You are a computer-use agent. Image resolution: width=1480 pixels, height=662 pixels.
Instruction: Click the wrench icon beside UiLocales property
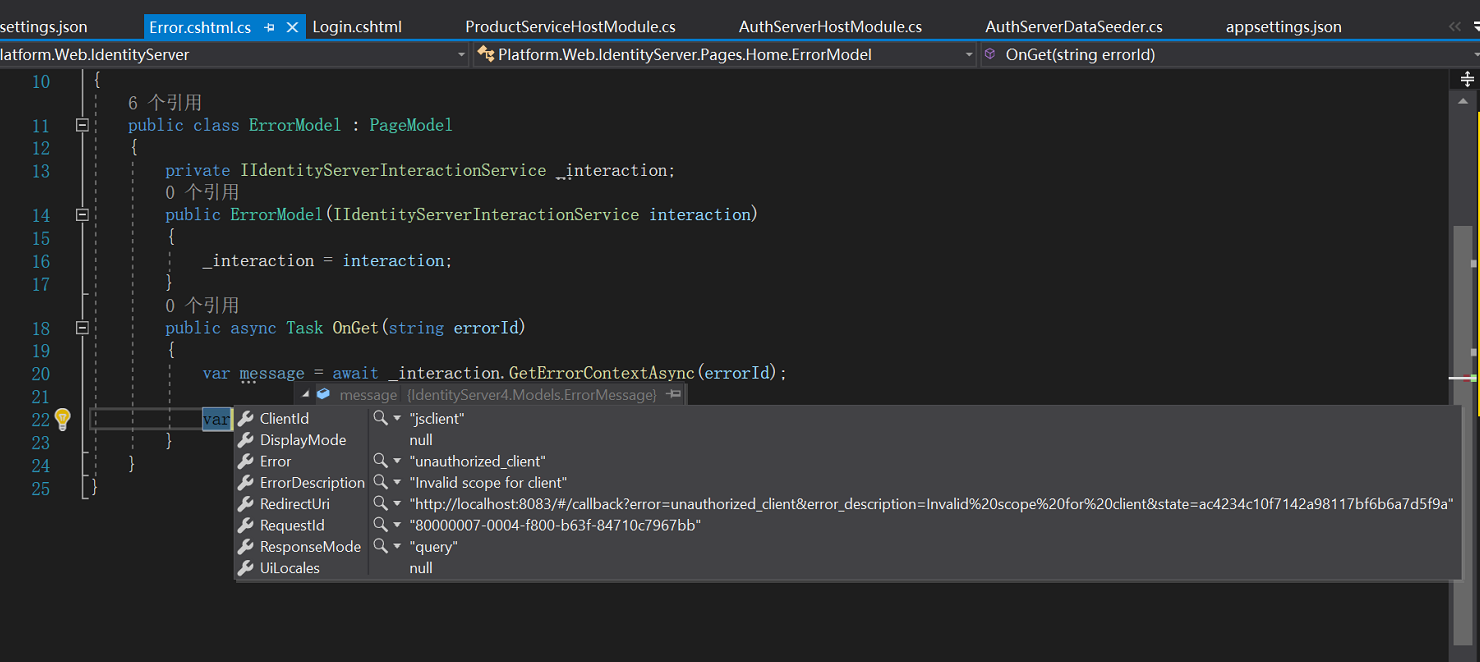point(246,567)
